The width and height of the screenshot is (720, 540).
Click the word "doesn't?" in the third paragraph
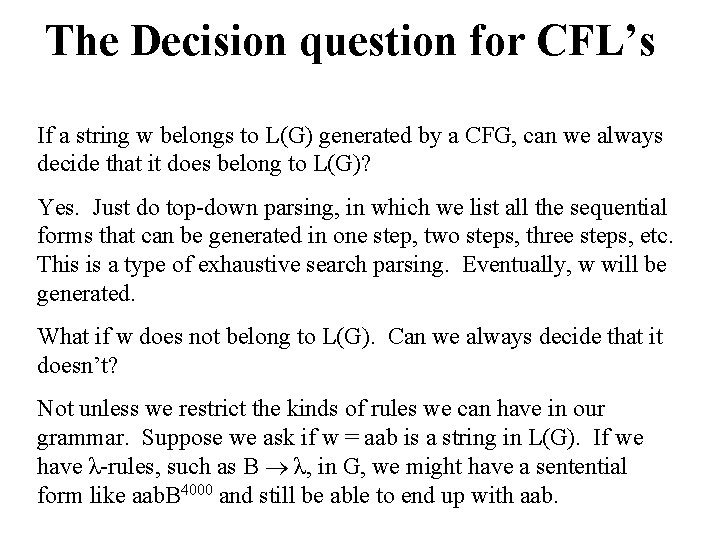click(x=78, y=366)
